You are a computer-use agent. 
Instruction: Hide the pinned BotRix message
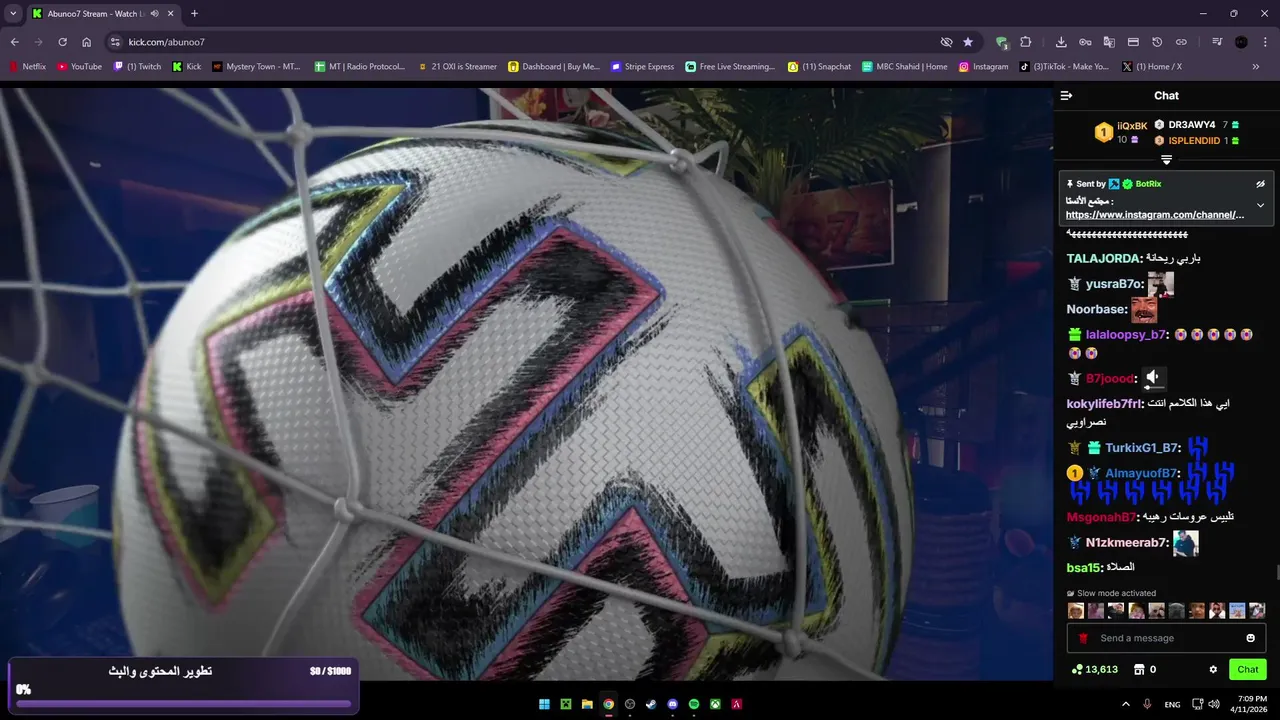1260,184
